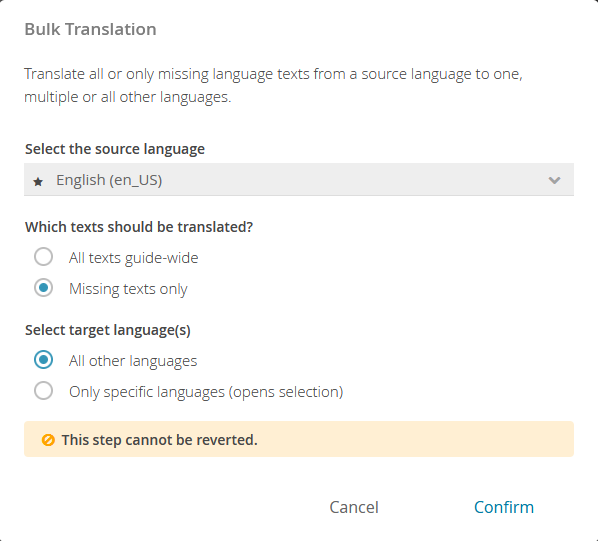Viewport: 598px width, 541px height.
Task: Click the "Missing texts only" label text
Action: point(128,289)
